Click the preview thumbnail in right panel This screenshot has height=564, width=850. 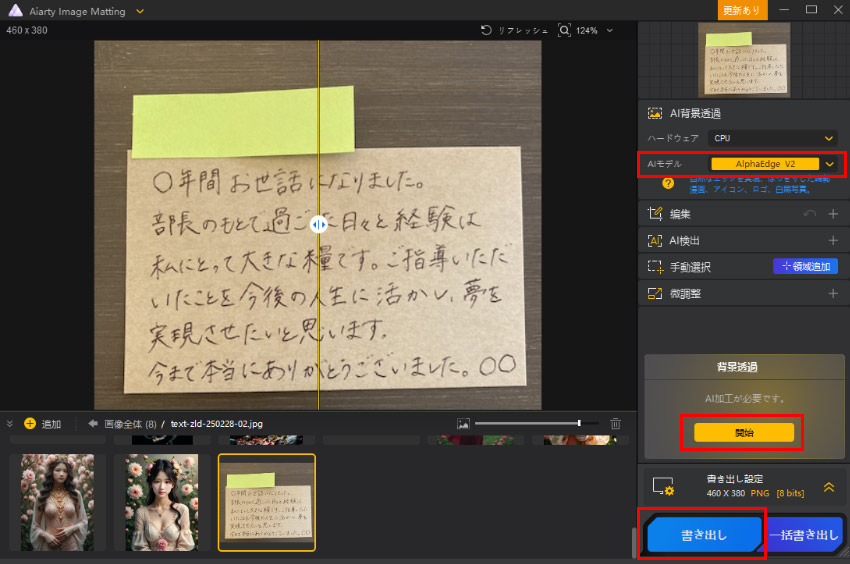coord(744,61)
